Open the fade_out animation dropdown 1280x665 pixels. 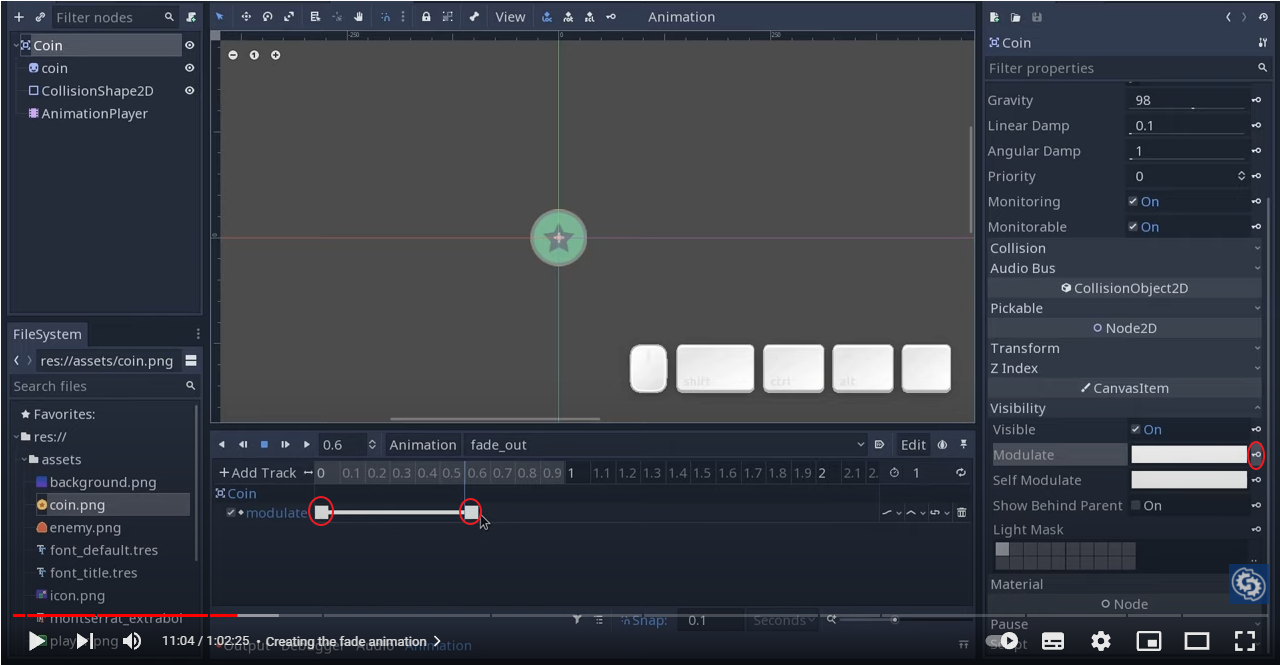tap(666, 445)
